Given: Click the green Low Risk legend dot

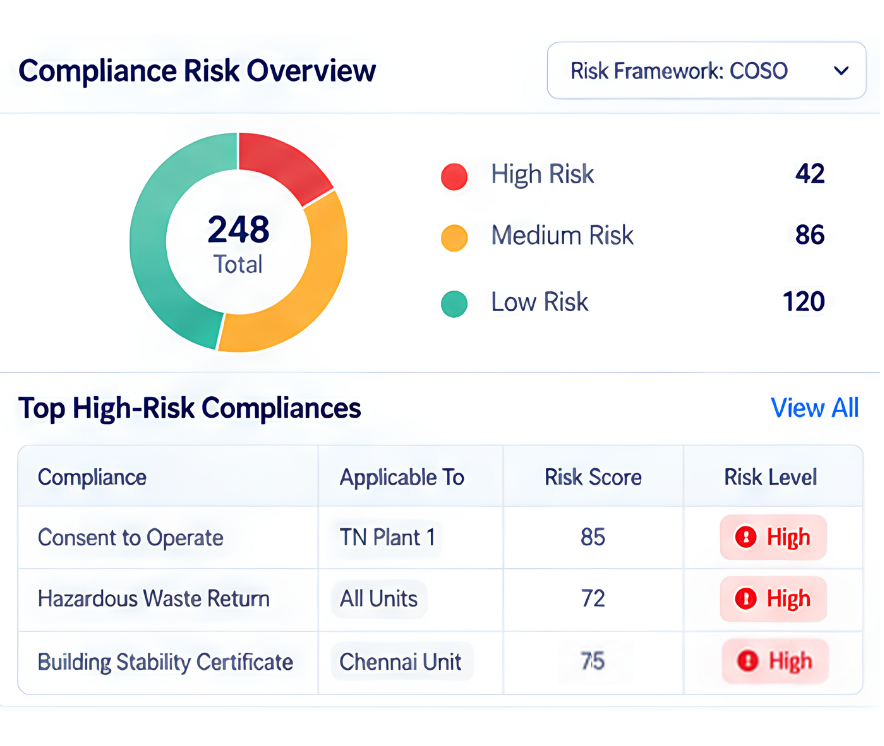Looking at the screenshot, I should point(454,304).
